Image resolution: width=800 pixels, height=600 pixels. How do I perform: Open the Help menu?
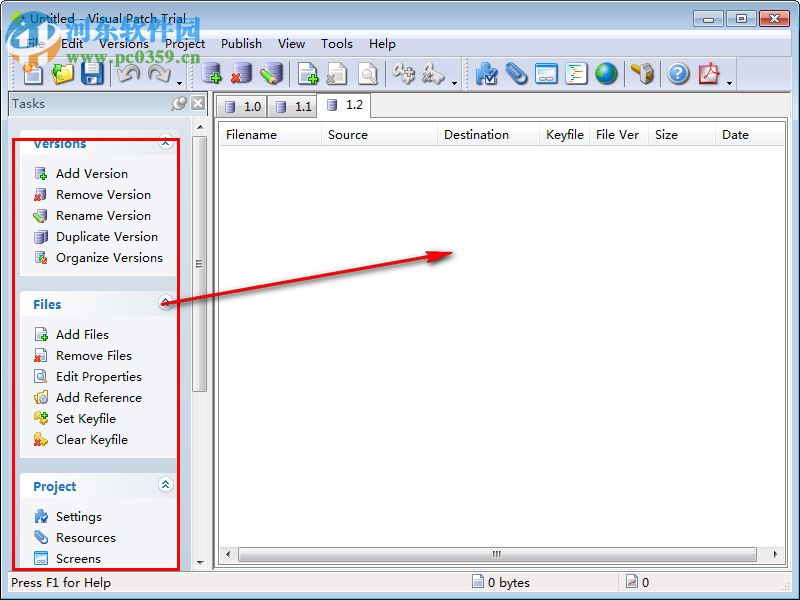(382, 44)
